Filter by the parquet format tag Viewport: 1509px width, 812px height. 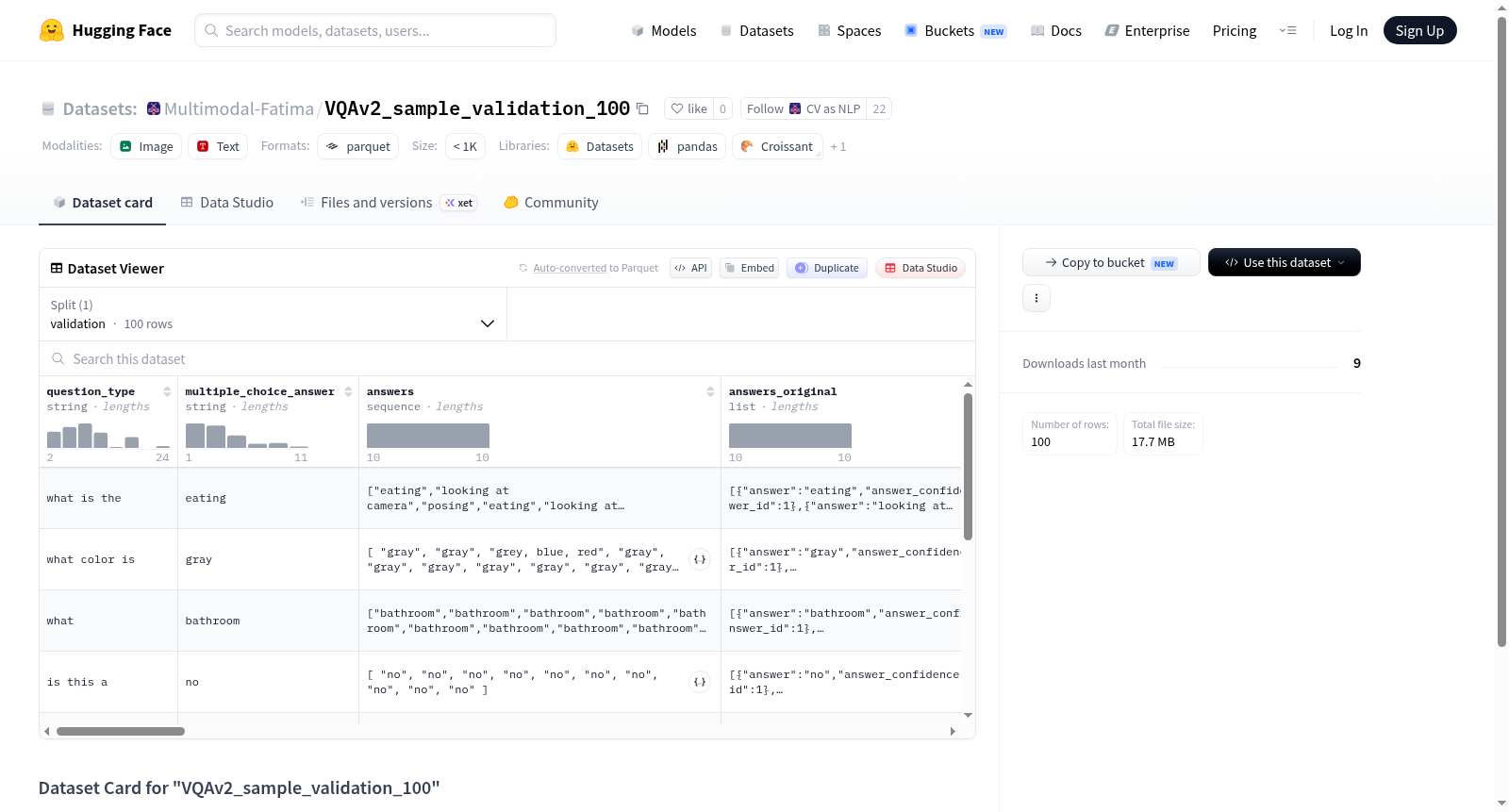point(358,146)
